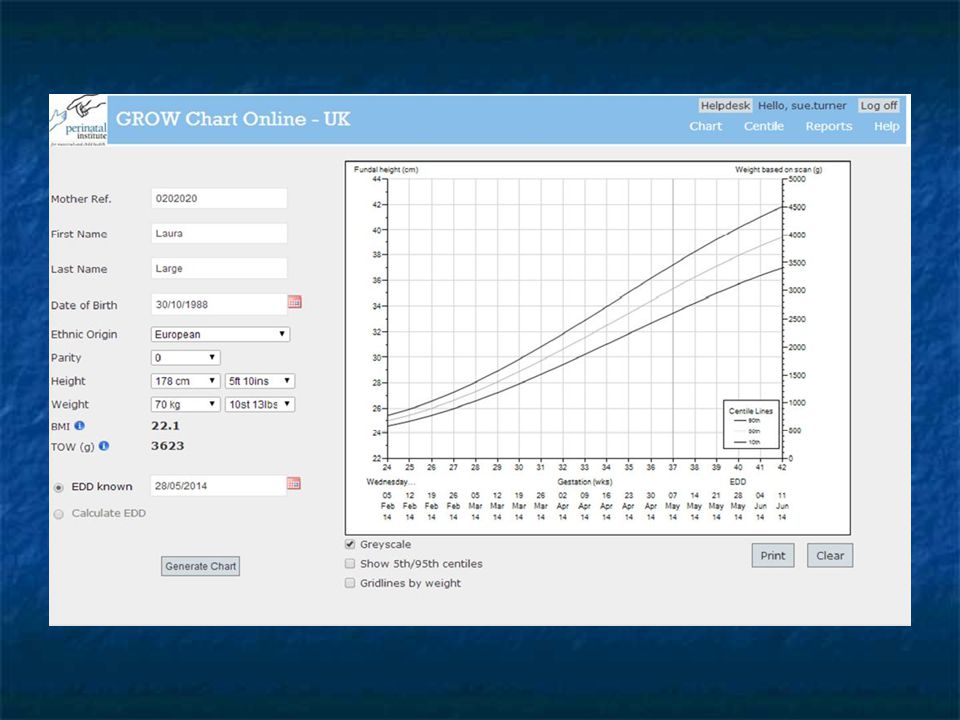Click the Date of Birth field
The width and height of the screenshot is (960, 720).
coord(219,304)
